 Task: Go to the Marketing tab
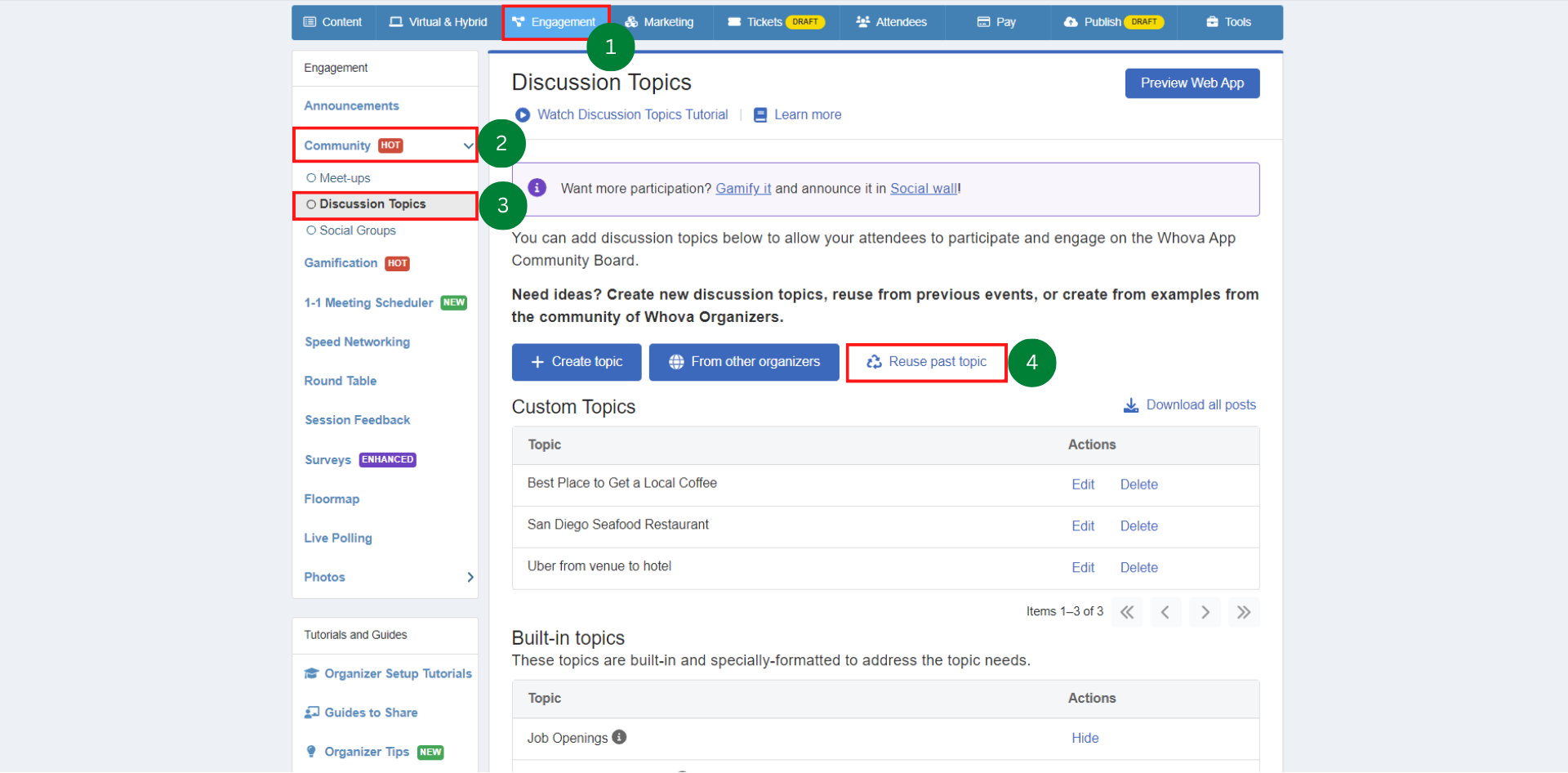coord(659,22)
